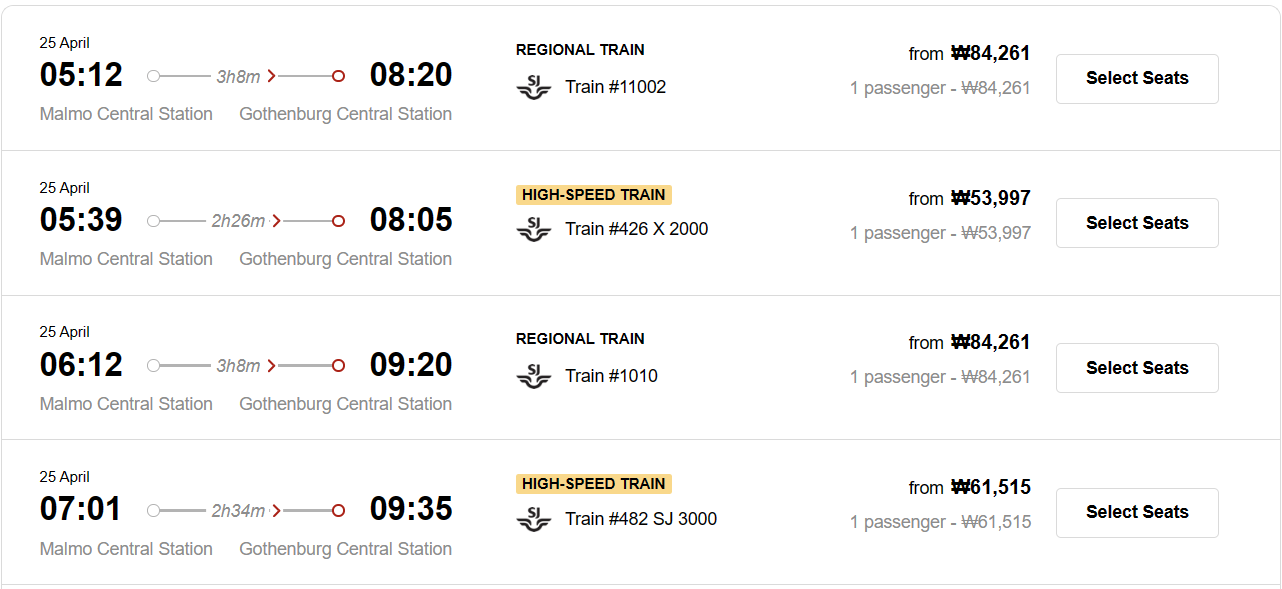Select Seats for the 05:39 high-speed train
Image resolution: width=1282 pixels, height=589 pixels.
click(x=1137, y=223)
